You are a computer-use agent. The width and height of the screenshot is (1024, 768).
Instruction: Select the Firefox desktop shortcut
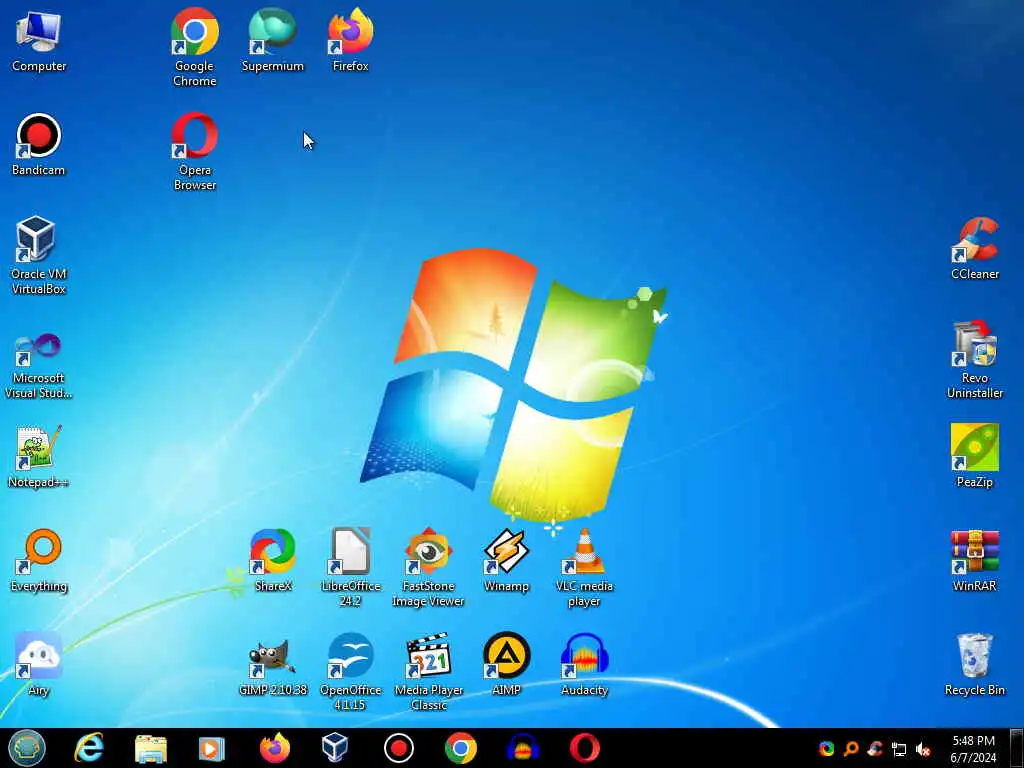point(351,40)
